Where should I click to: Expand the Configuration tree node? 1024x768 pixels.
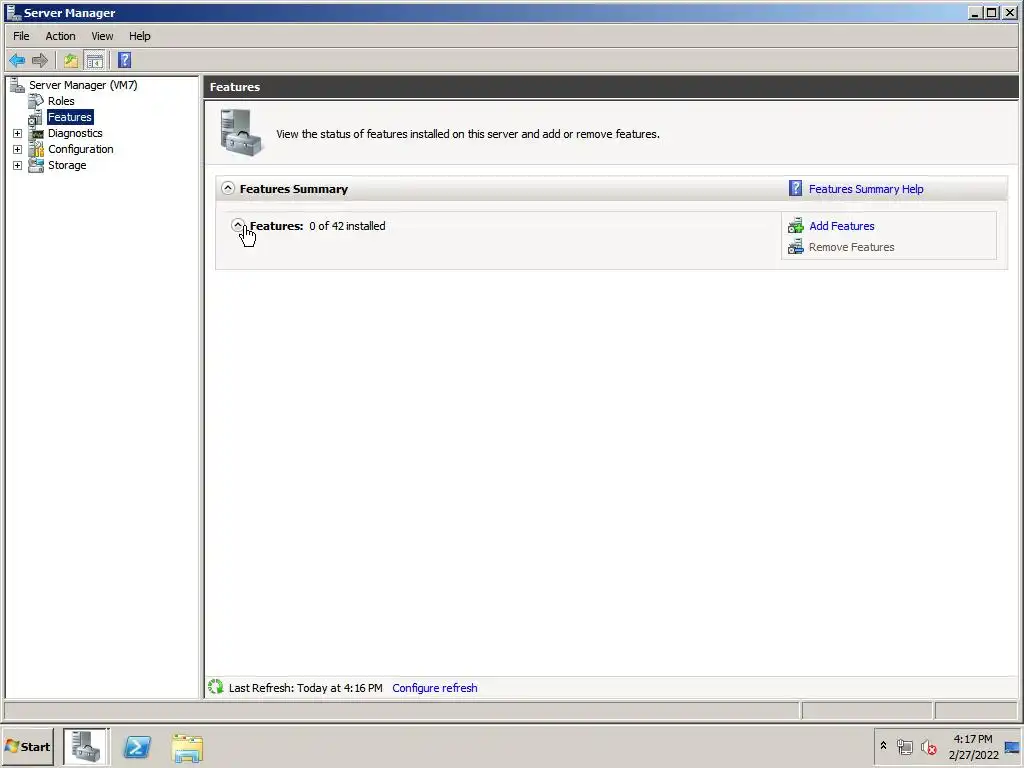tap(18, 150)
